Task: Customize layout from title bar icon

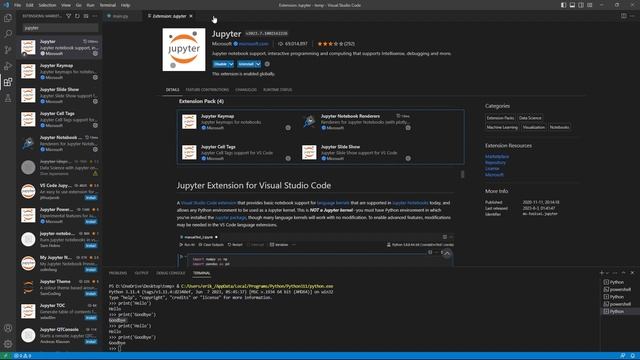Action: (590, 5)
